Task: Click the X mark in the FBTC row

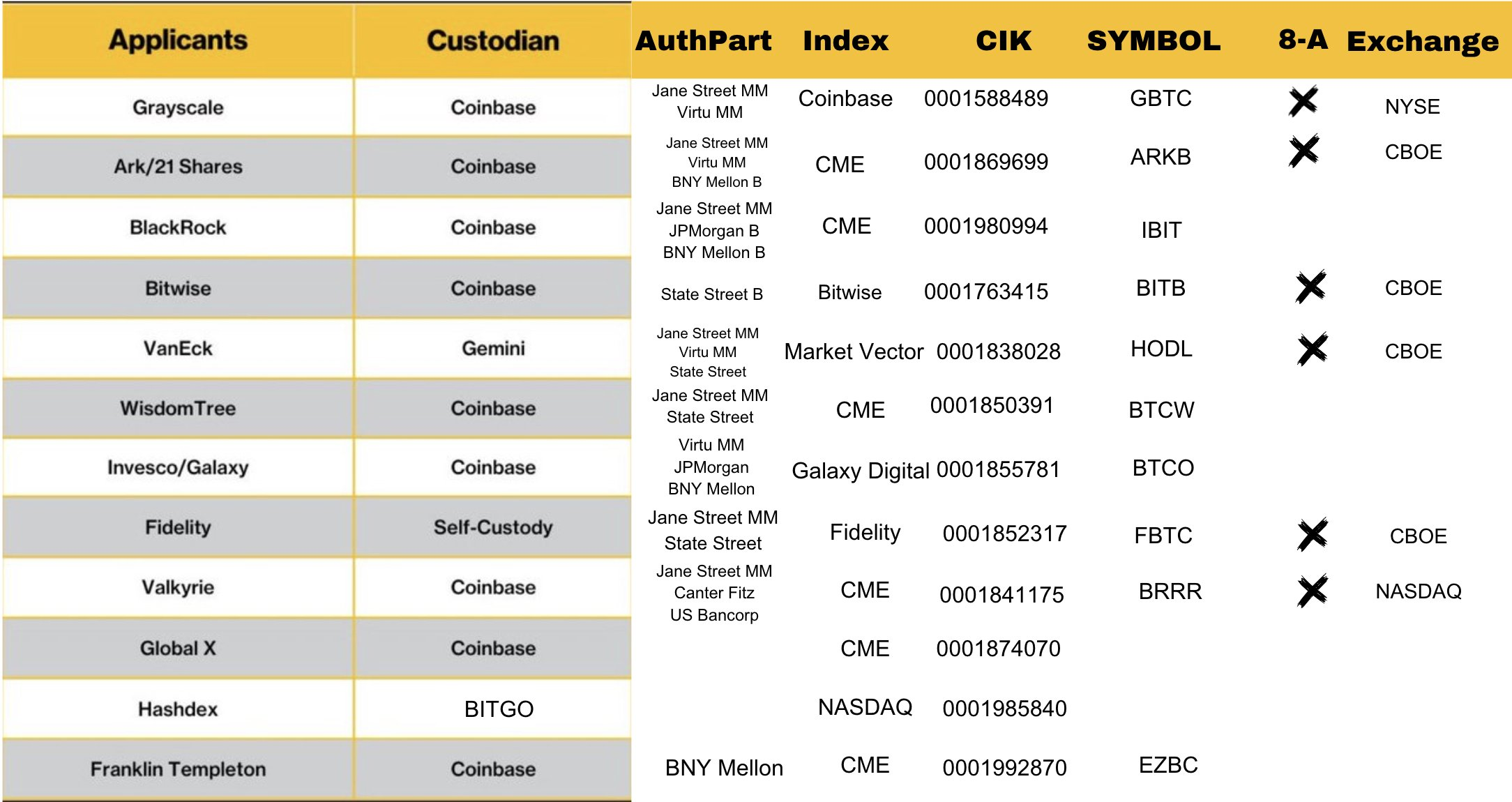Action: [x=1313, y=535]
